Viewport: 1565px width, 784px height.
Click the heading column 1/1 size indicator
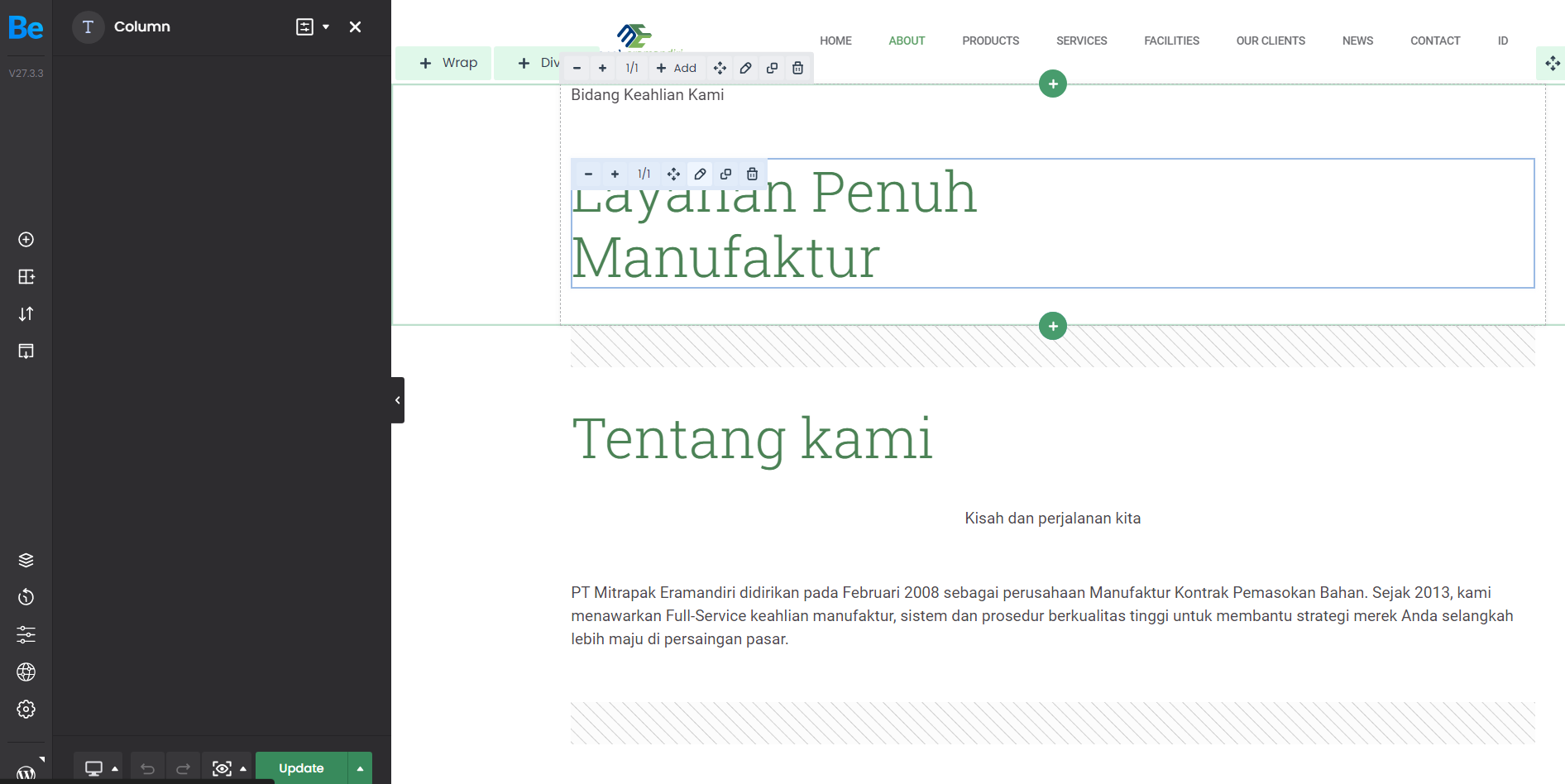[644, 174]
